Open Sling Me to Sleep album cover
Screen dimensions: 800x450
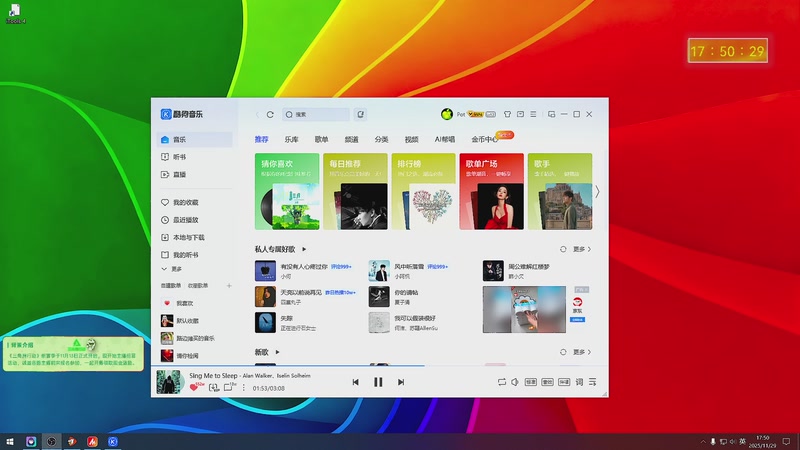click(169, 382)
